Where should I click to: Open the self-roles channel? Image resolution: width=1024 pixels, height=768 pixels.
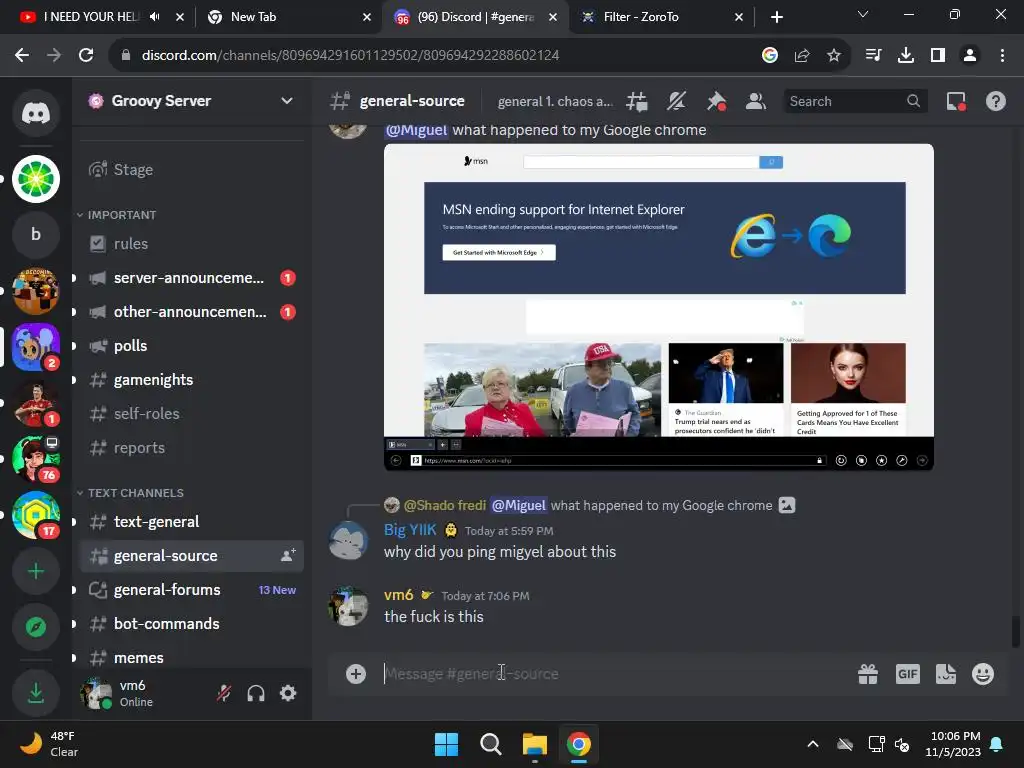point(191,413)
